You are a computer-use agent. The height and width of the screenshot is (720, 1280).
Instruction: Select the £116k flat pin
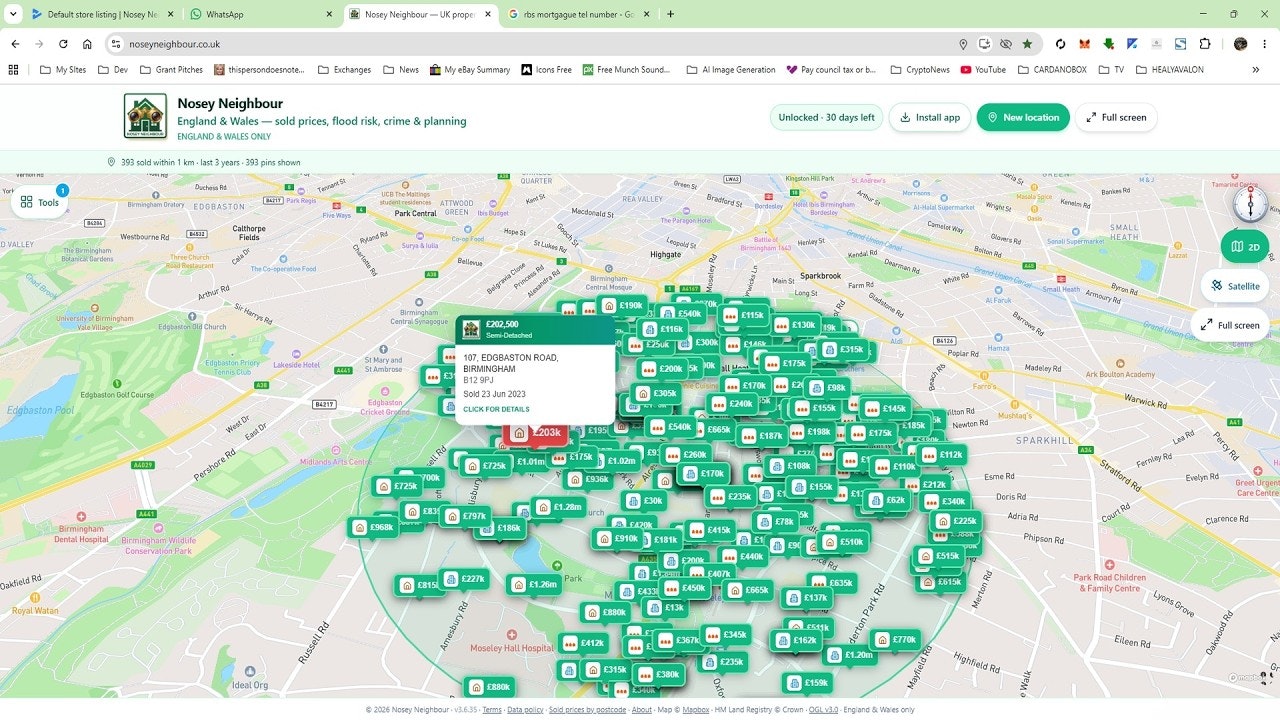pos(663,329)
